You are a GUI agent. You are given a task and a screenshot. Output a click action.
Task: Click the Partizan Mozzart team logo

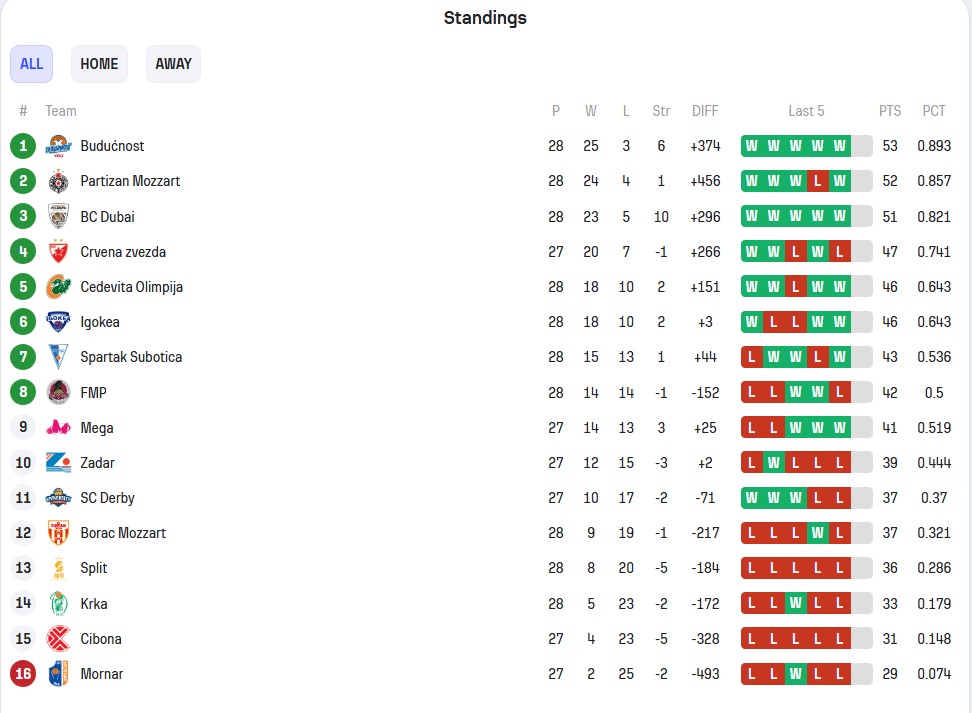point(58,181)
